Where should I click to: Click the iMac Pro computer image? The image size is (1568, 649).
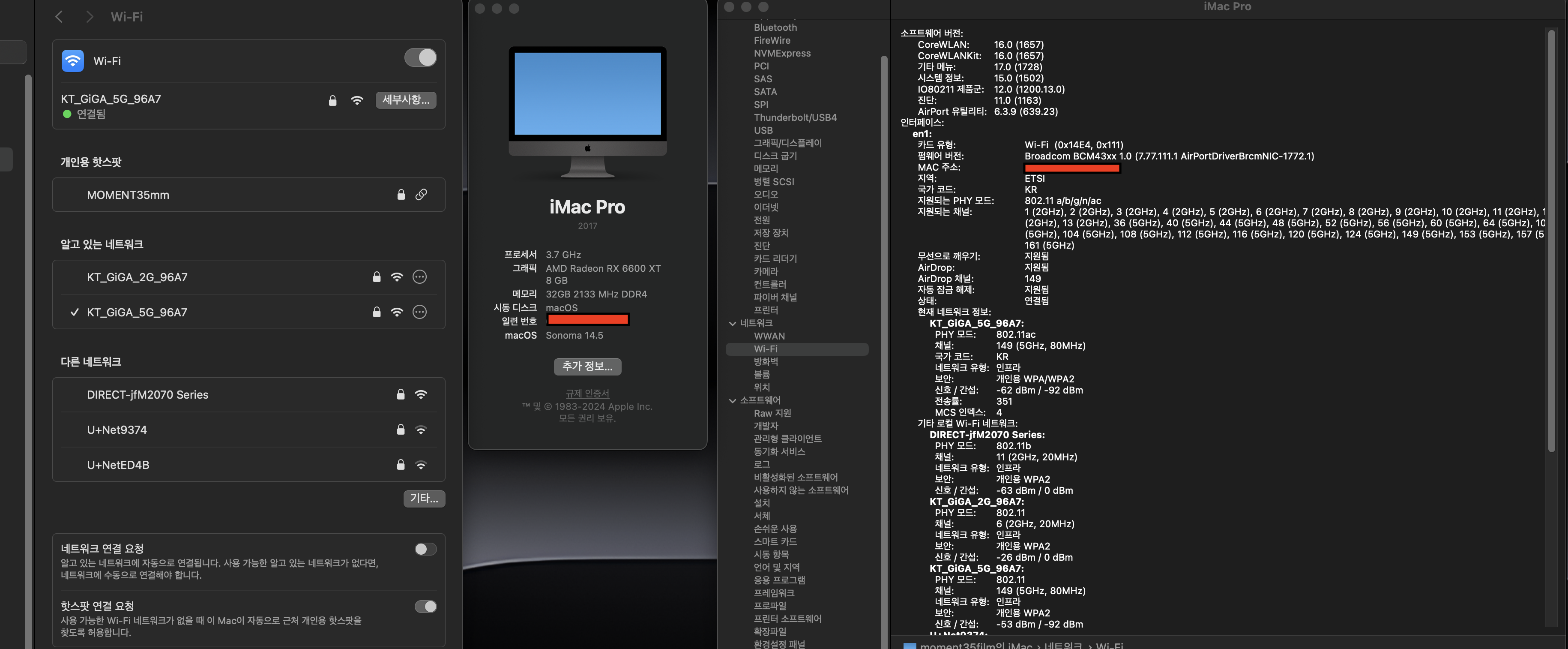point(587,112)
